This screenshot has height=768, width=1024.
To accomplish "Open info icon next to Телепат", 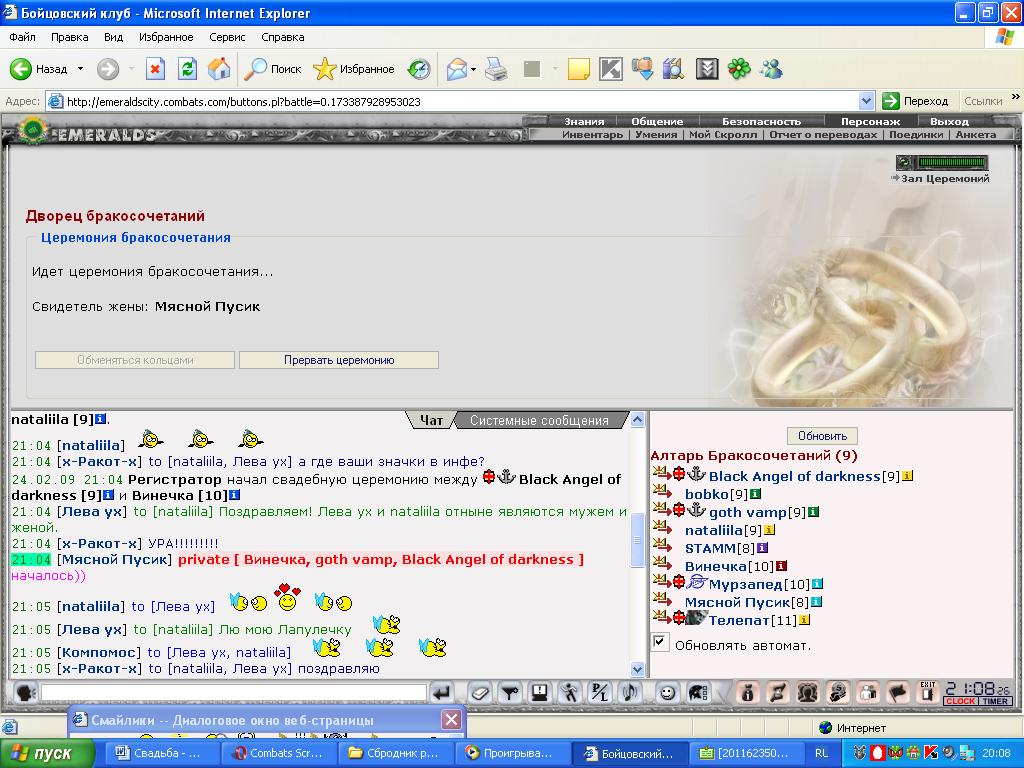I will (805, 620).
